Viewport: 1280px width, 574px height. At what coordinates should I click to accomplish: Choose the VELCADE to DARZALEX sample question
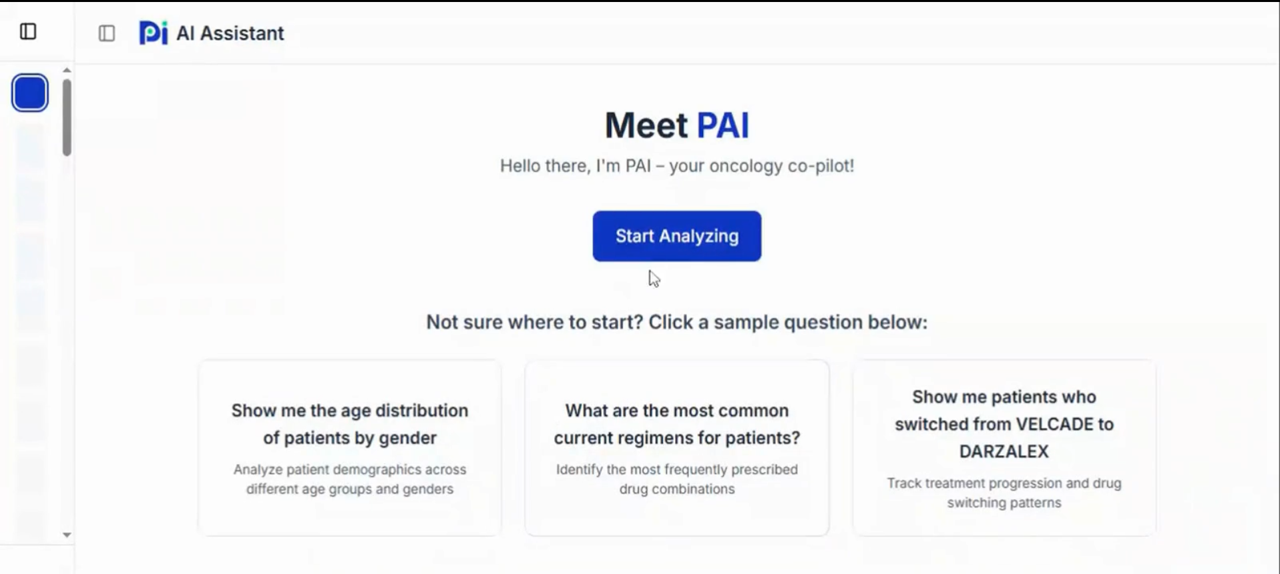click(1004, 424)
